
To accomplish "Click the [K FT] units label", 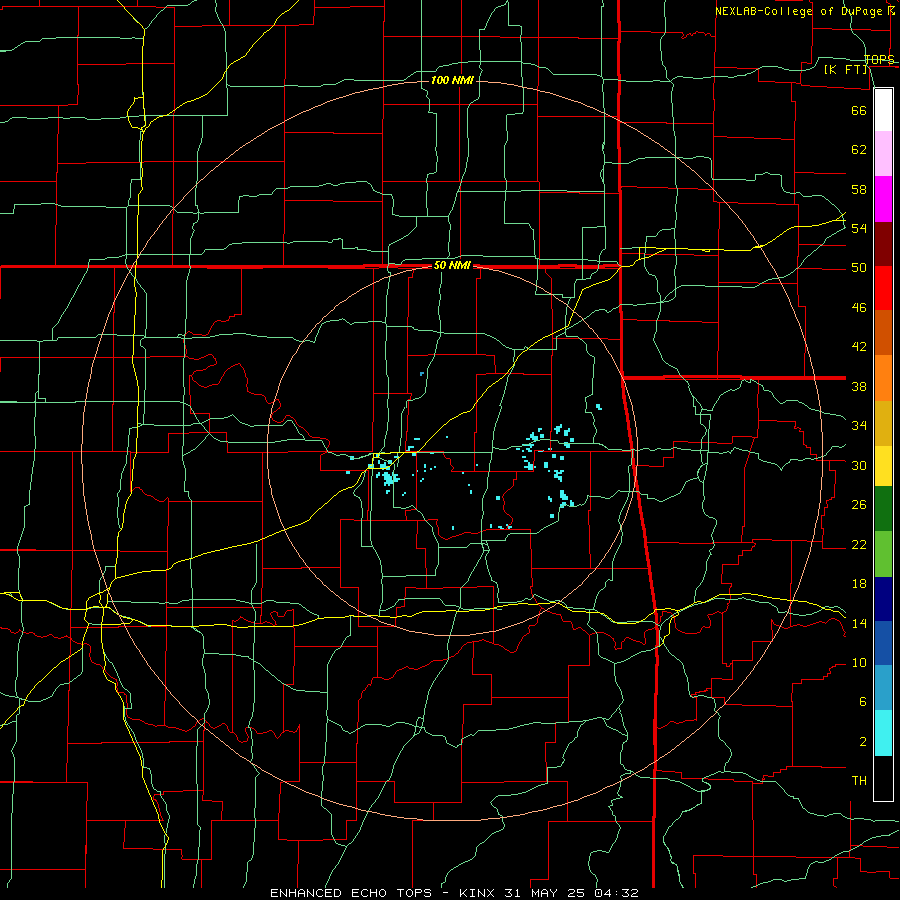I will (845, 70).
